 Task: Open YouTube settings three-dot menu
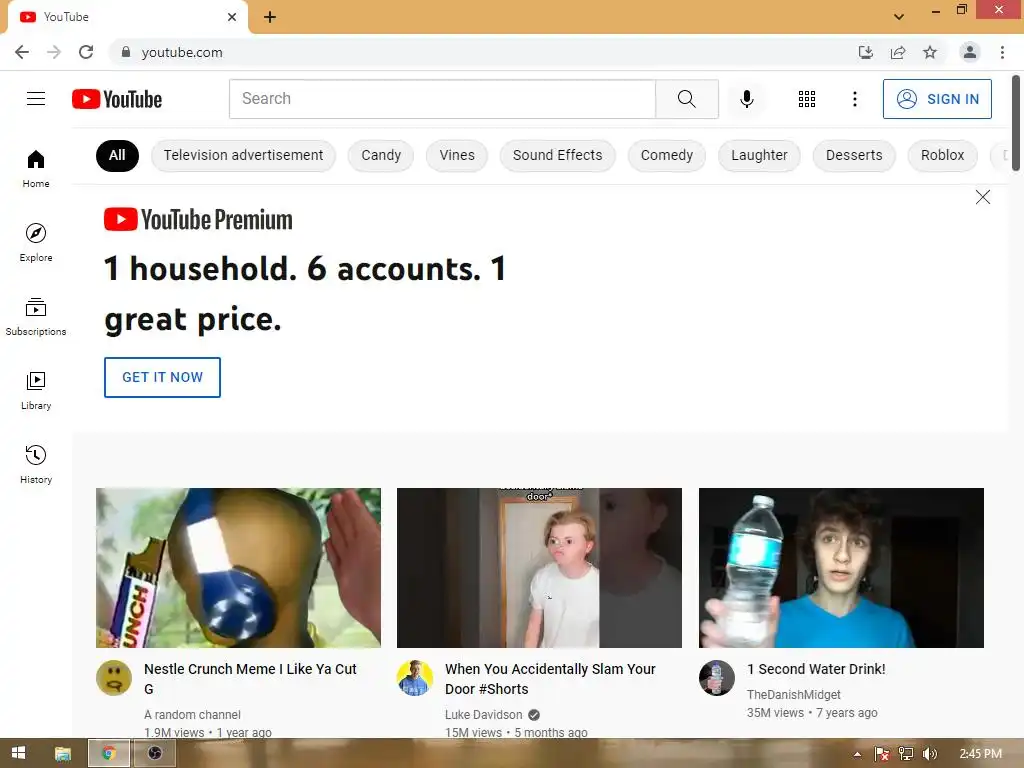point(854,99)
